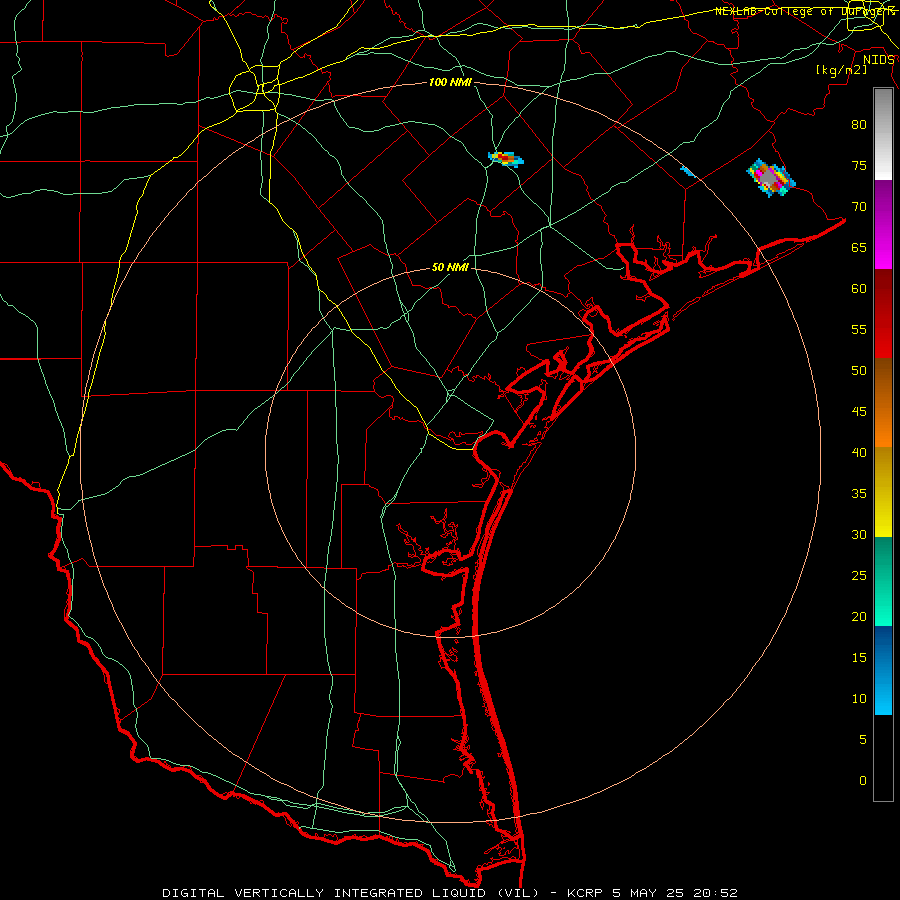Pick the red band on the VIL color scale
900x900 pixels.
tap(883, 314)
